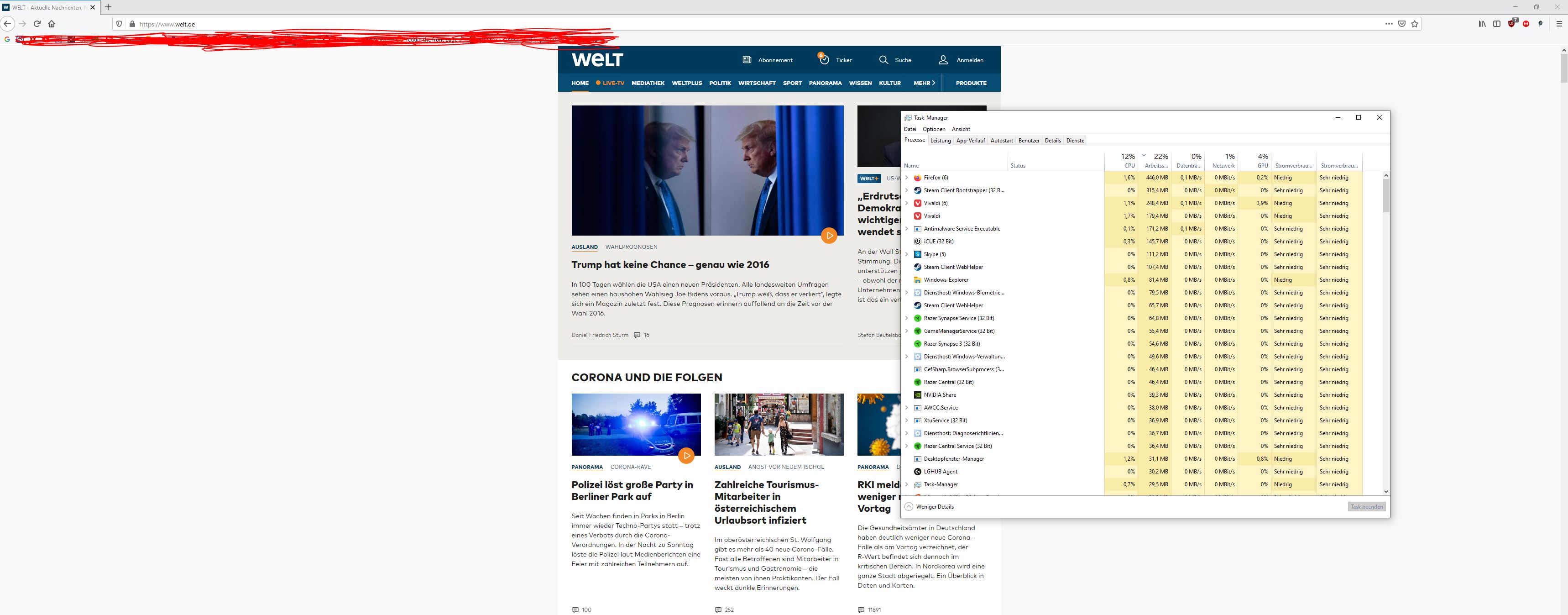Screen dimensions: 1568x615
Task: Open the Firefox library icon
Action: [x=1482, y=24]
